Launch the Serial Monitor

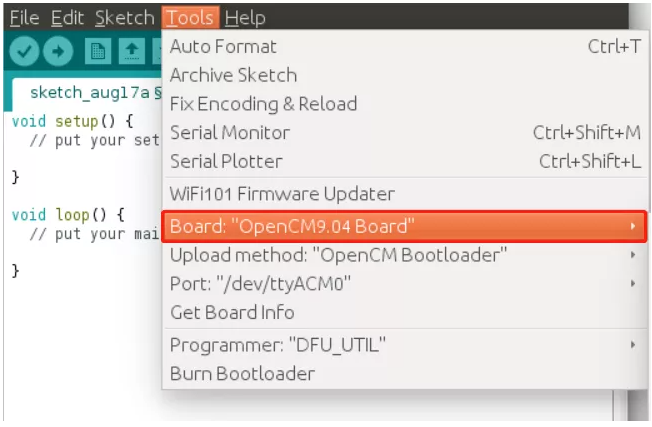pyautogui.click(x=230, y=133)
